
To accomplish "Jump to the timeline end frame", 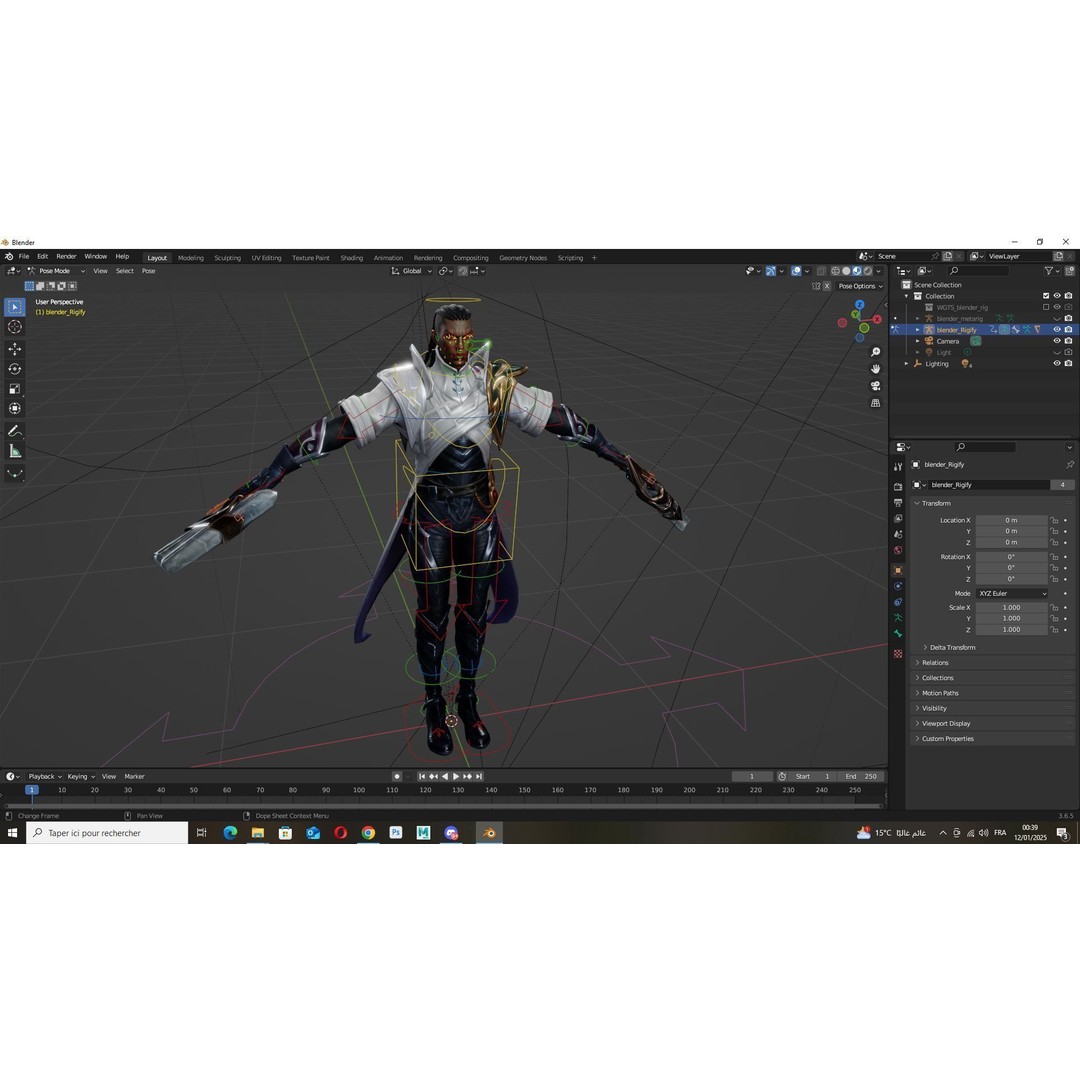I will [479, 777].
